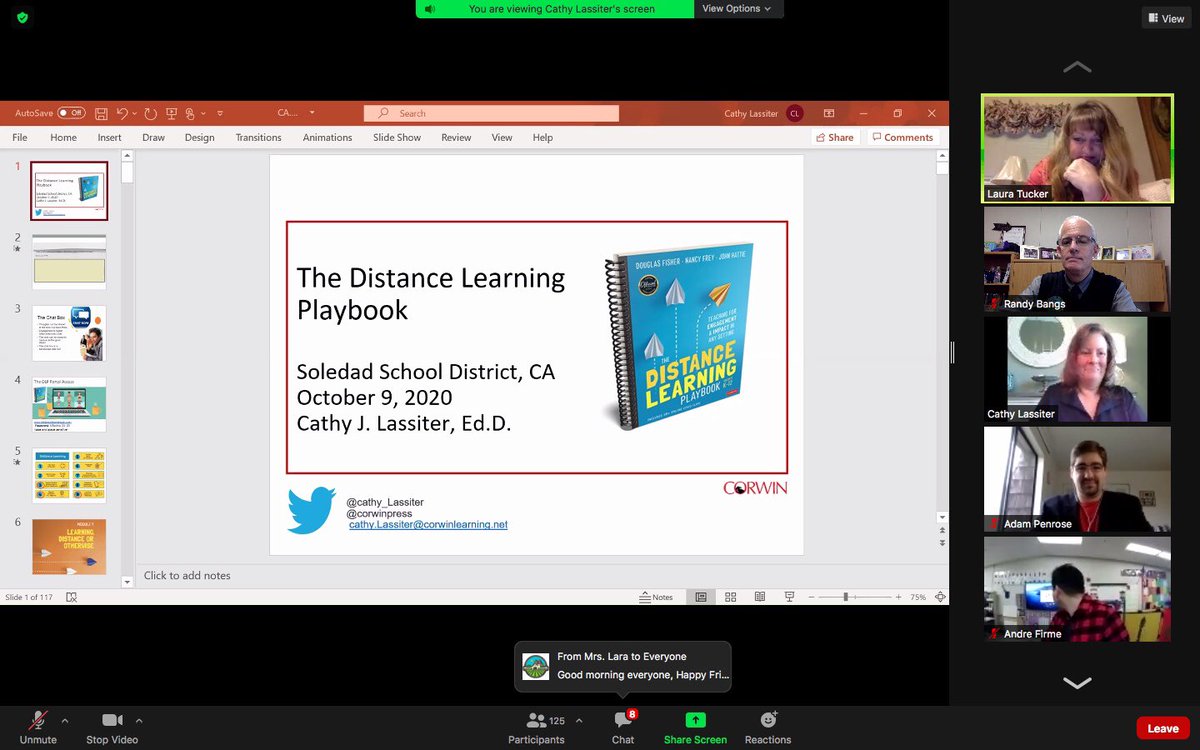
Task: Click the Undo icon
Action: click(x=122, y=113)
